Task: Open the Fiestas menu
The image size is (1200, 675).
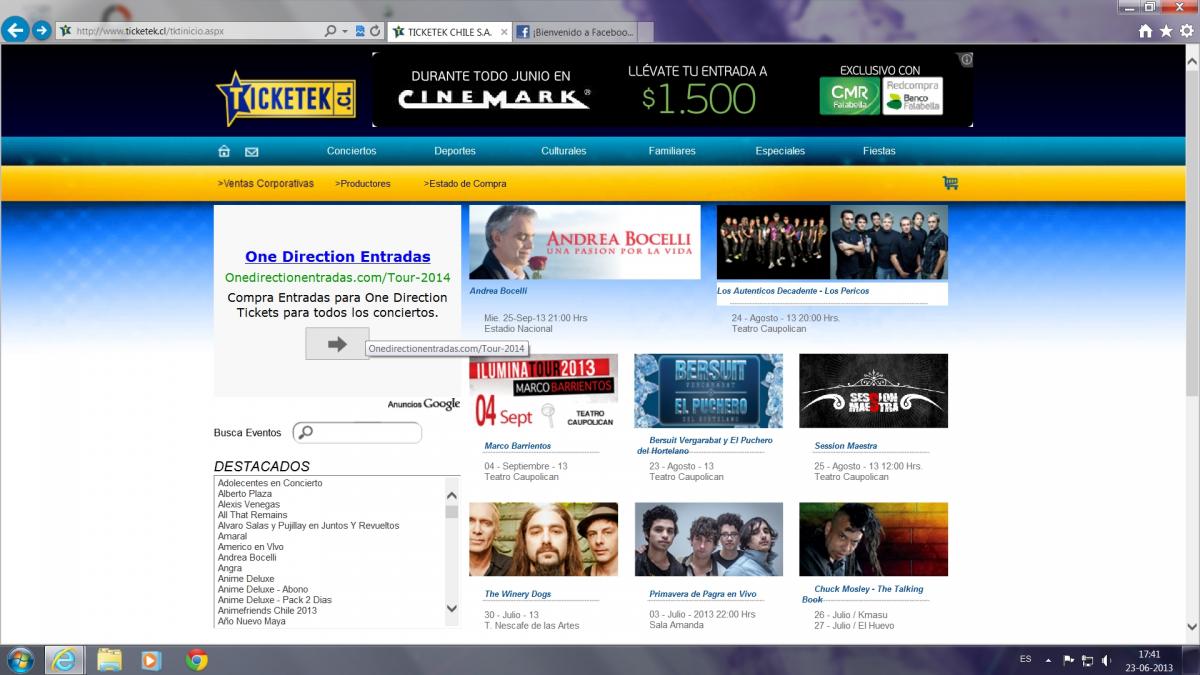Action: 879,151
